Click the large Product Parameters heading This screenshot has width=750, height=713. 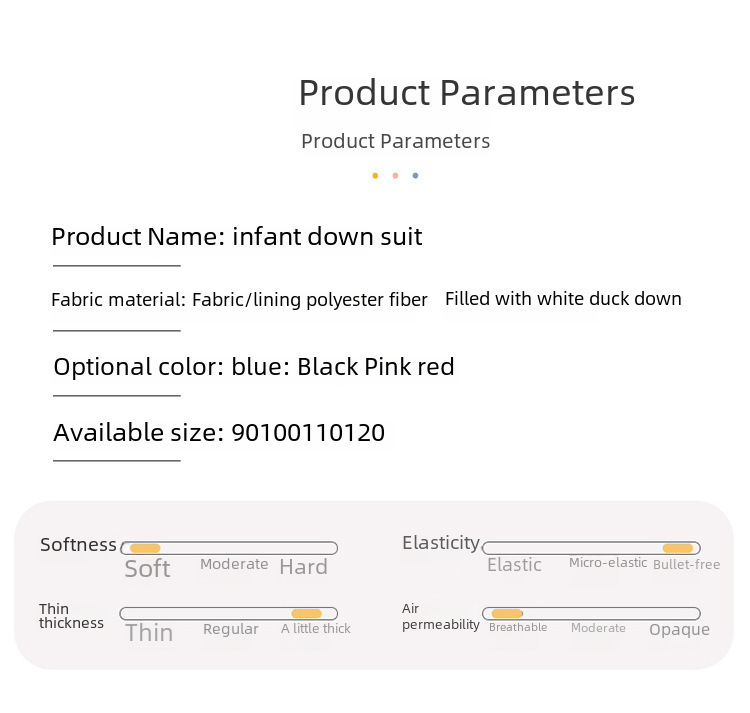pos(467,93)
